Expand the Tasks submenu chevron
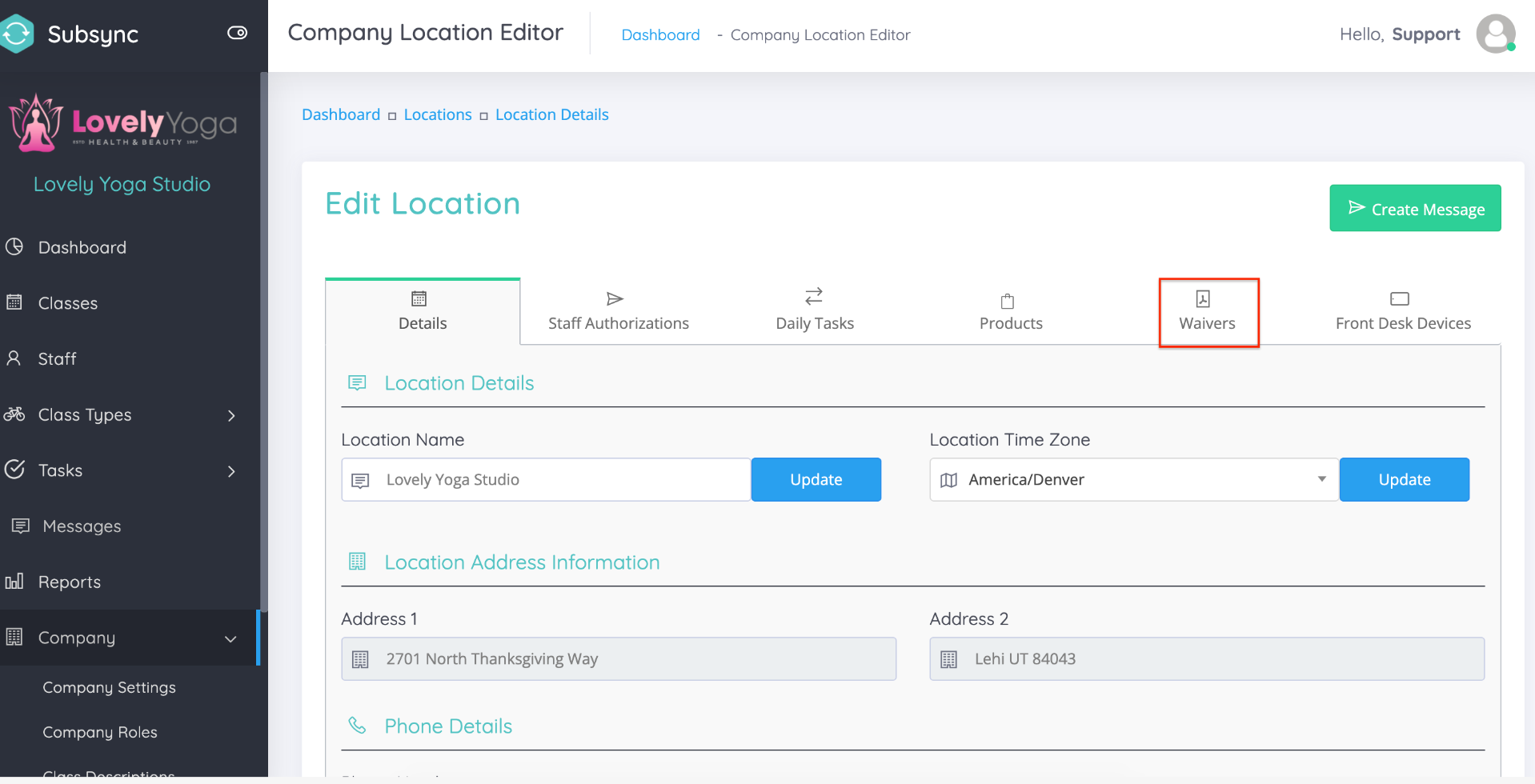Screen dimensions: 1535x784 click(230, 471)
